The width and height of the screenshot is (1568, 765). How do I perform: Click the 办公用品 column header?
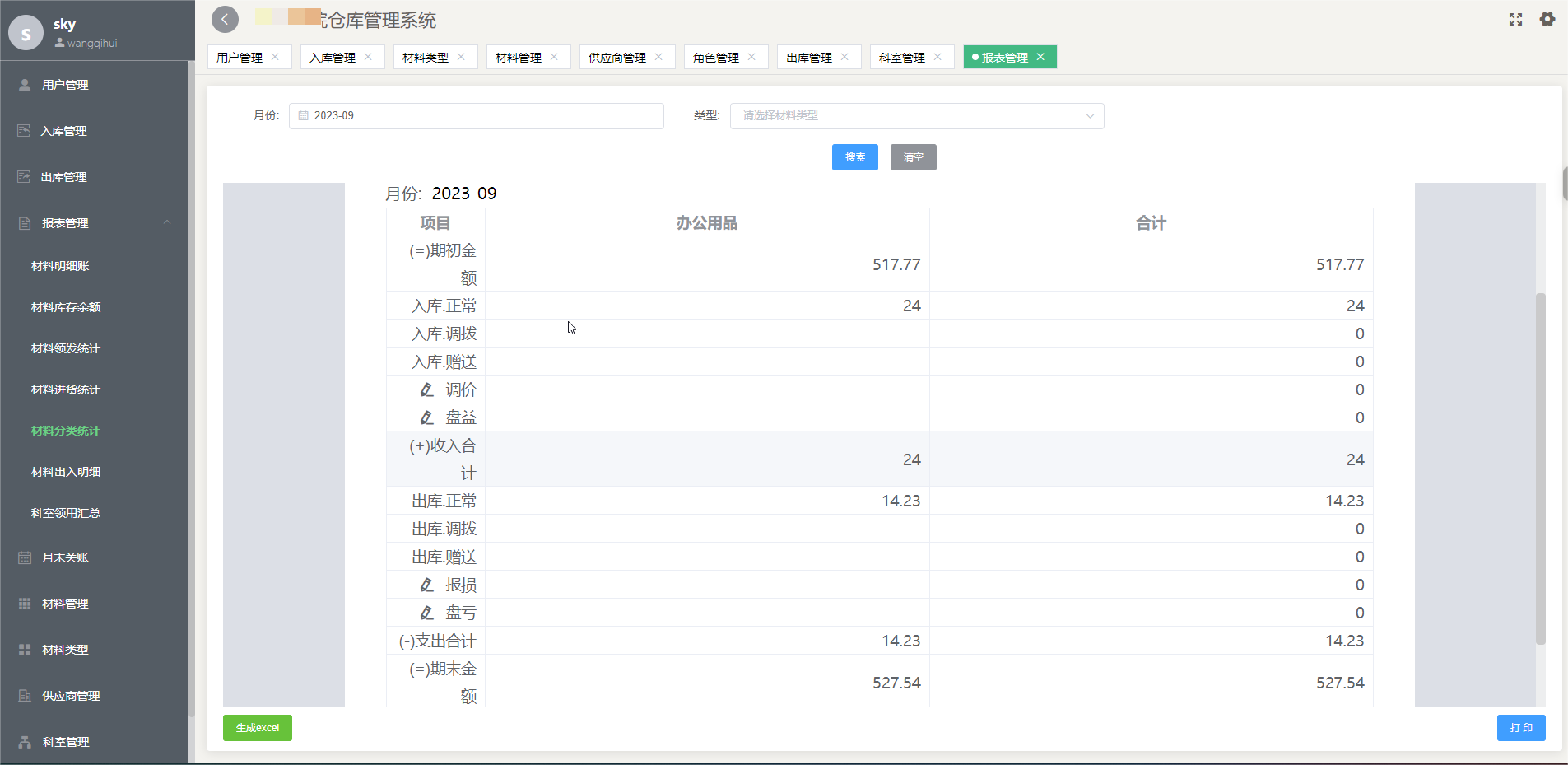click(707, 223)
